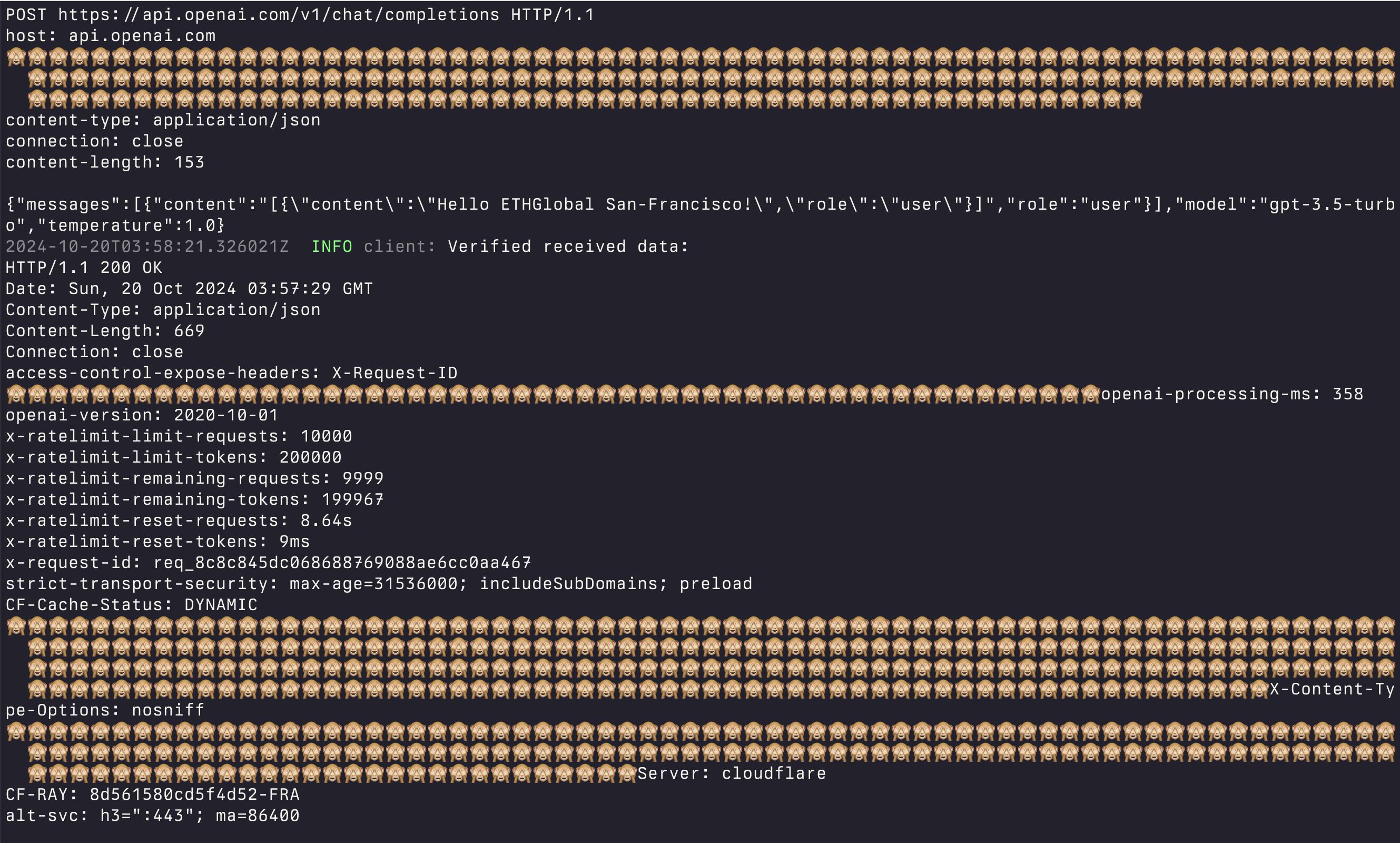Click the POST request line URL
The image size is (1400, 843).
(279, 15)
